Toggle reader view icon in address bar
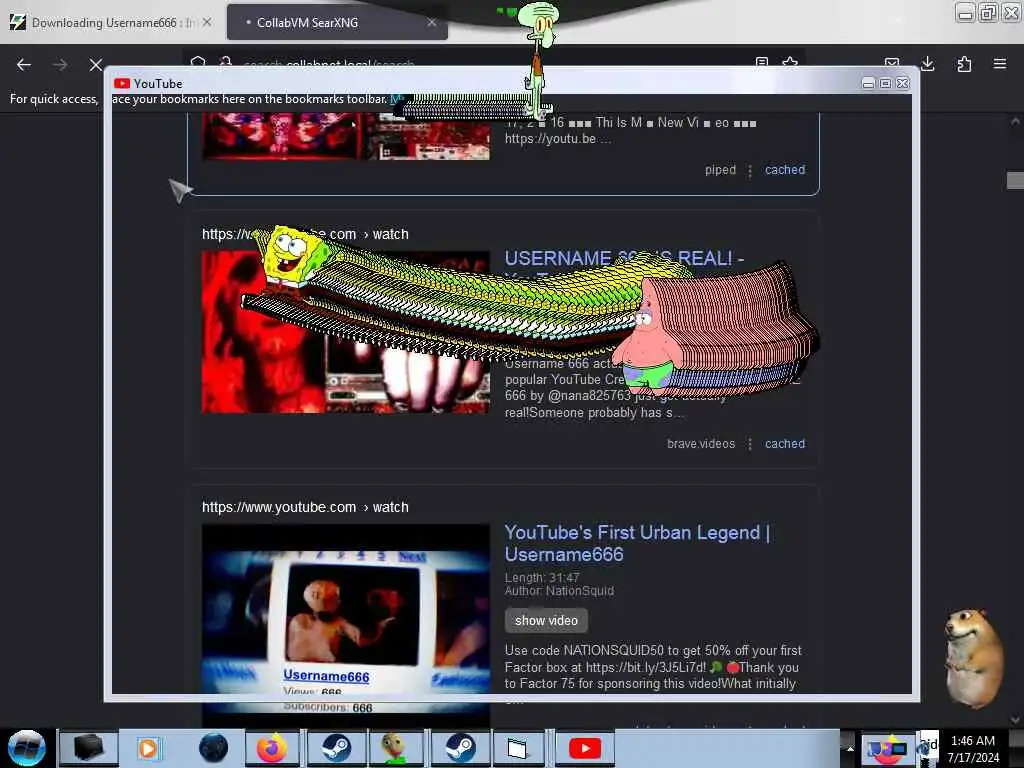 761,62
